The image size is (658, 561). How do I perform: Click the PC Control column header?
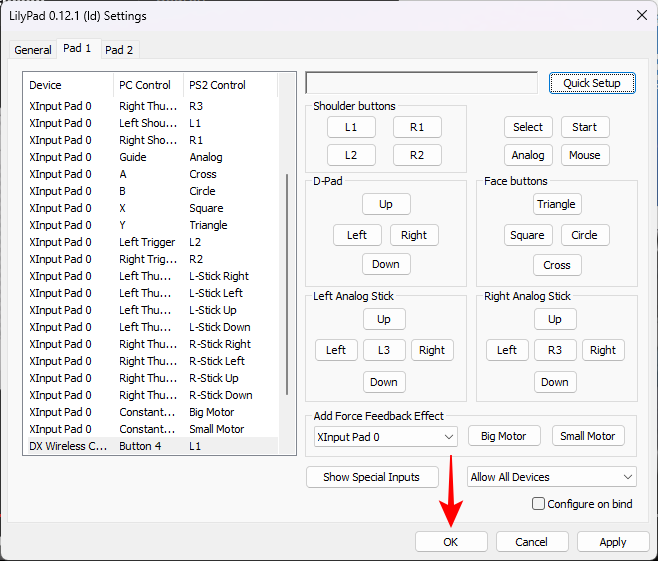(149, 85)
